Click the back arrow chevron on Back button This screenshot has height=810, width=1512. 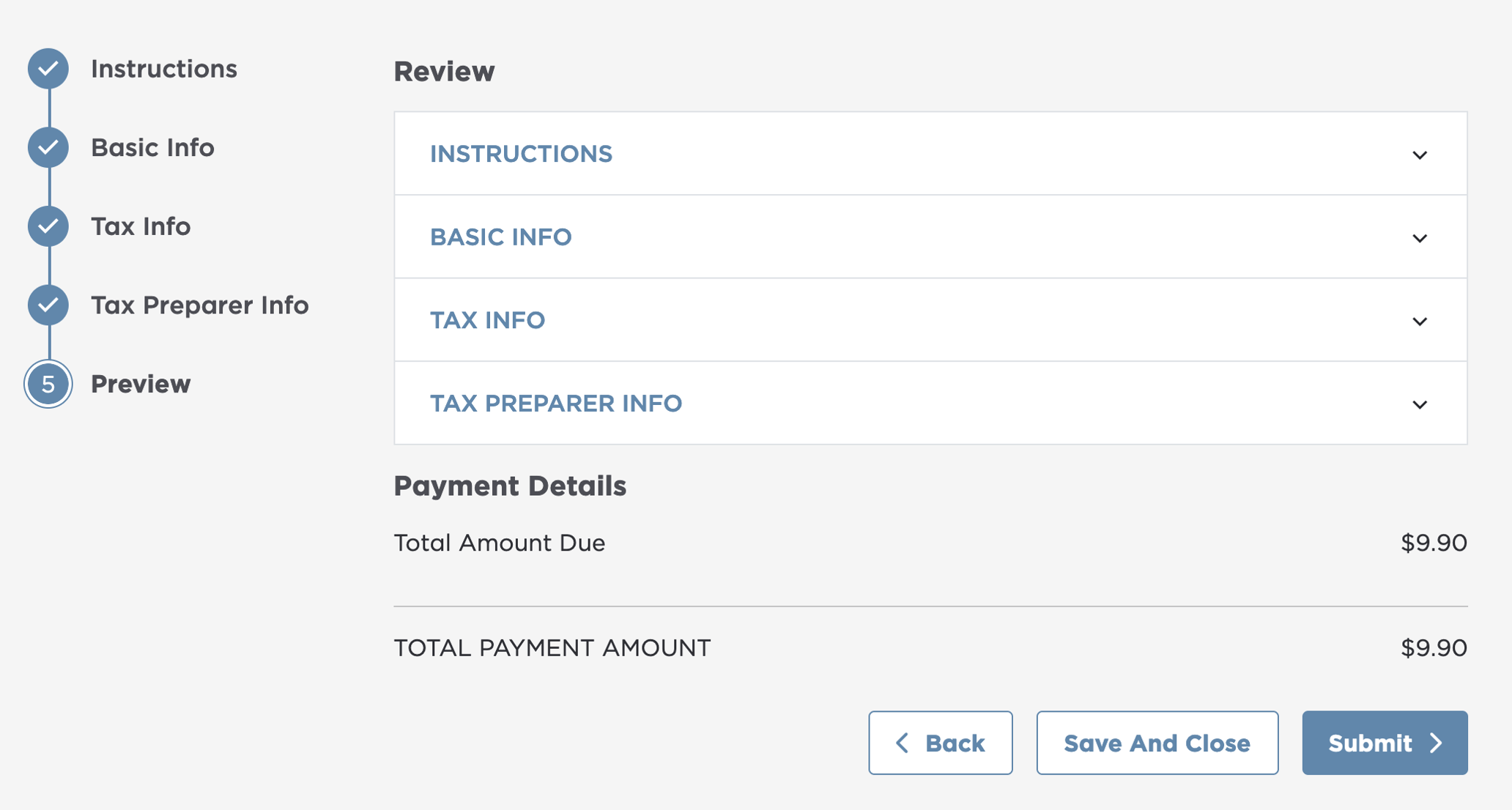(x=903, y=743)
